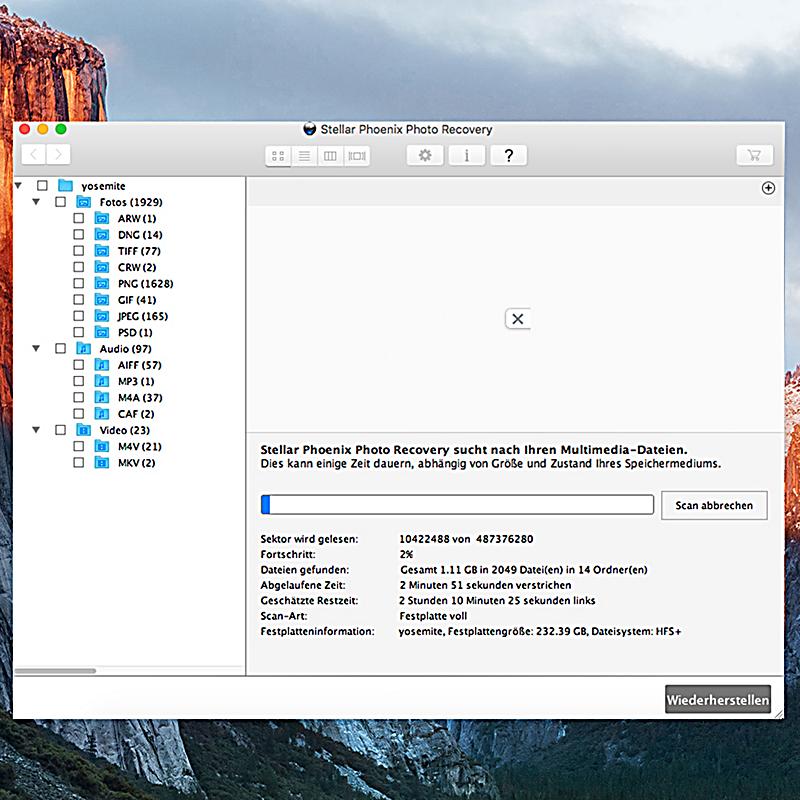The height and width of the screenshot is (800, 800).
Task: Click the sector count '10422488 von 487376280'
Action: pos(466,539)
